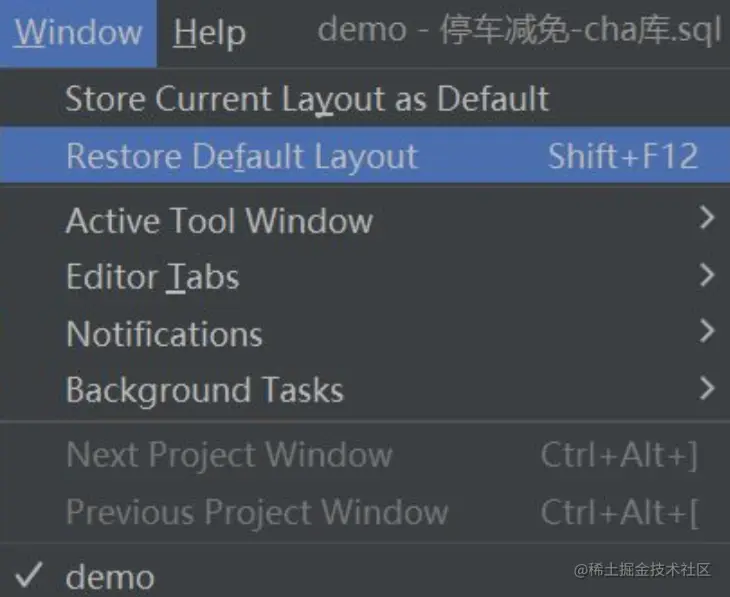Click the Ctrl+Alt+[ shortcut text

[619, 512]
